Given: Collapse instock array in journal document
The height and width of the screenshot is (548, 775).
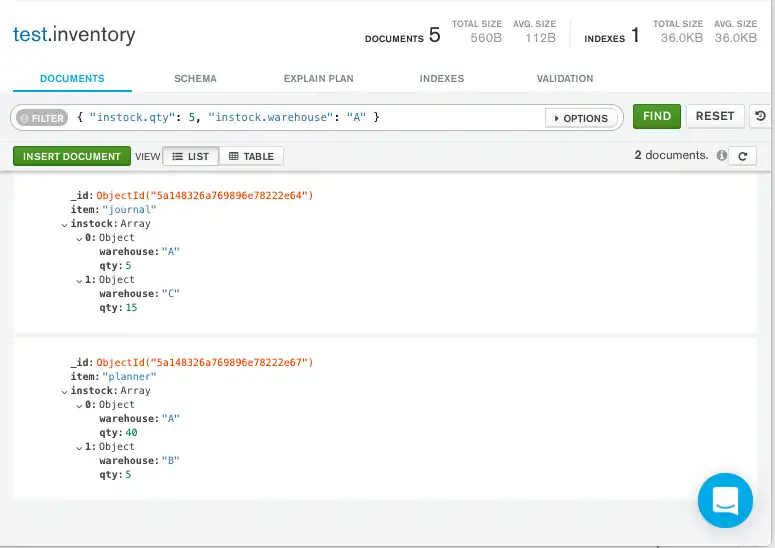Looking at the screenshot, I should click(65, 224).
